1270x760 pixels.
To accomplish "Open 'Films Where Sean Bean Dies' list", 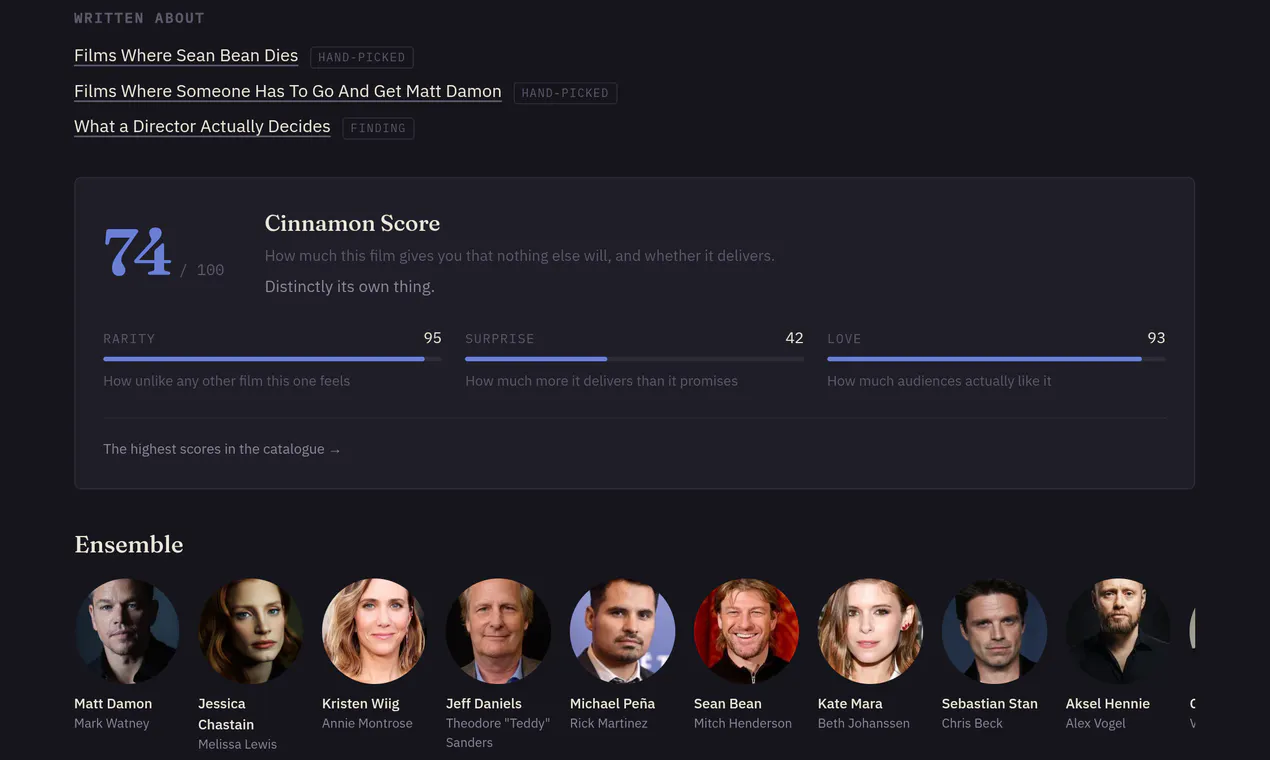I will pos(186,56).
